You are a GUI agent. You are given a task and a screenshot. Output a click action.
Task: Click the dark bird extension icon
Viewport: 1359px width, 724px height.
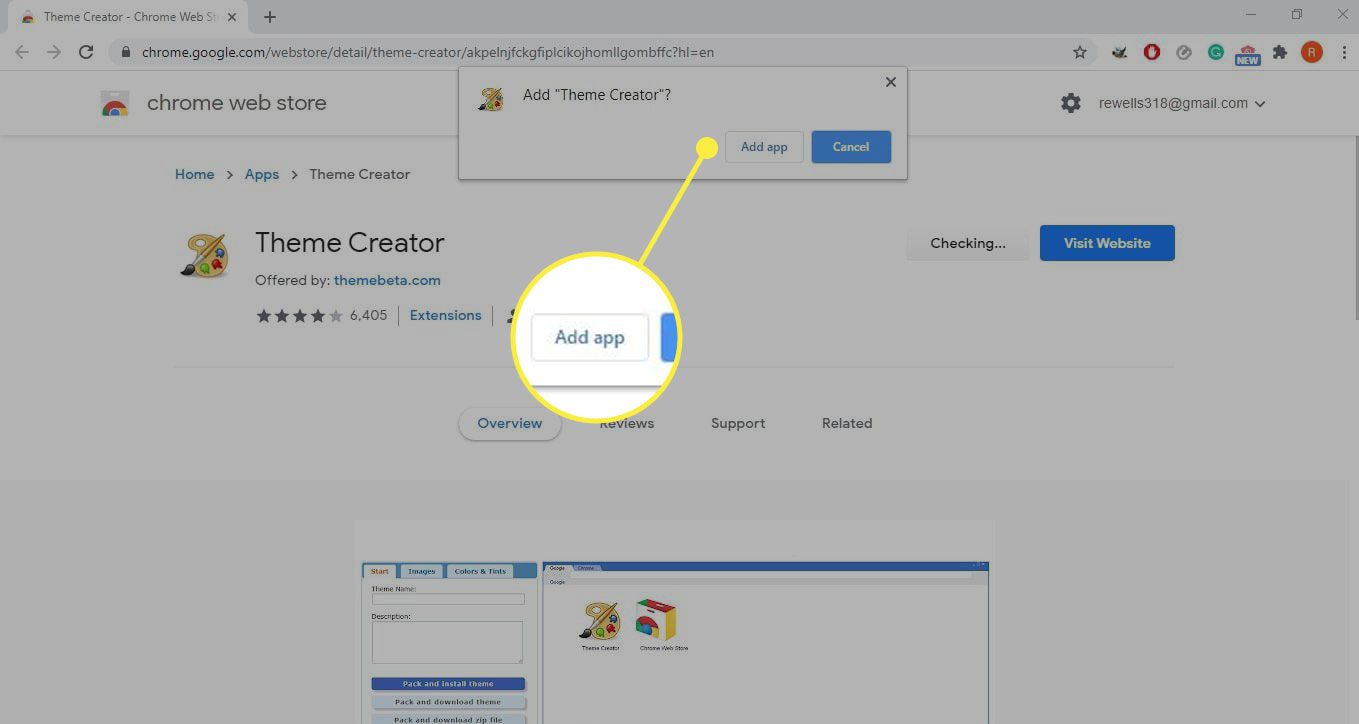pyautogui.click(x=1120, y=52)
